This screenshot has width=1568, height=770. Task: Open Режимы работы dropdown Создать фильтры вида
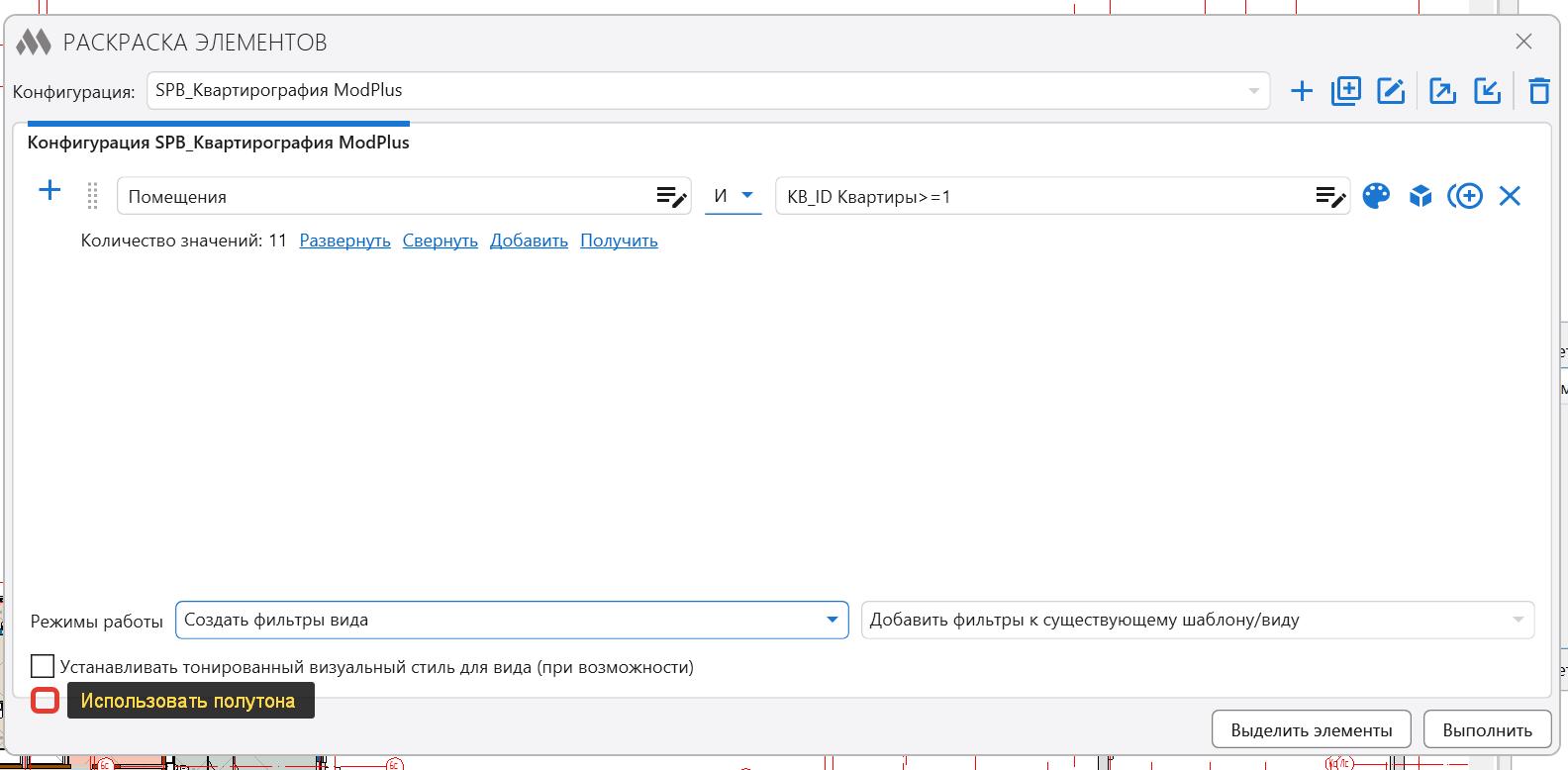coord(512,621)
